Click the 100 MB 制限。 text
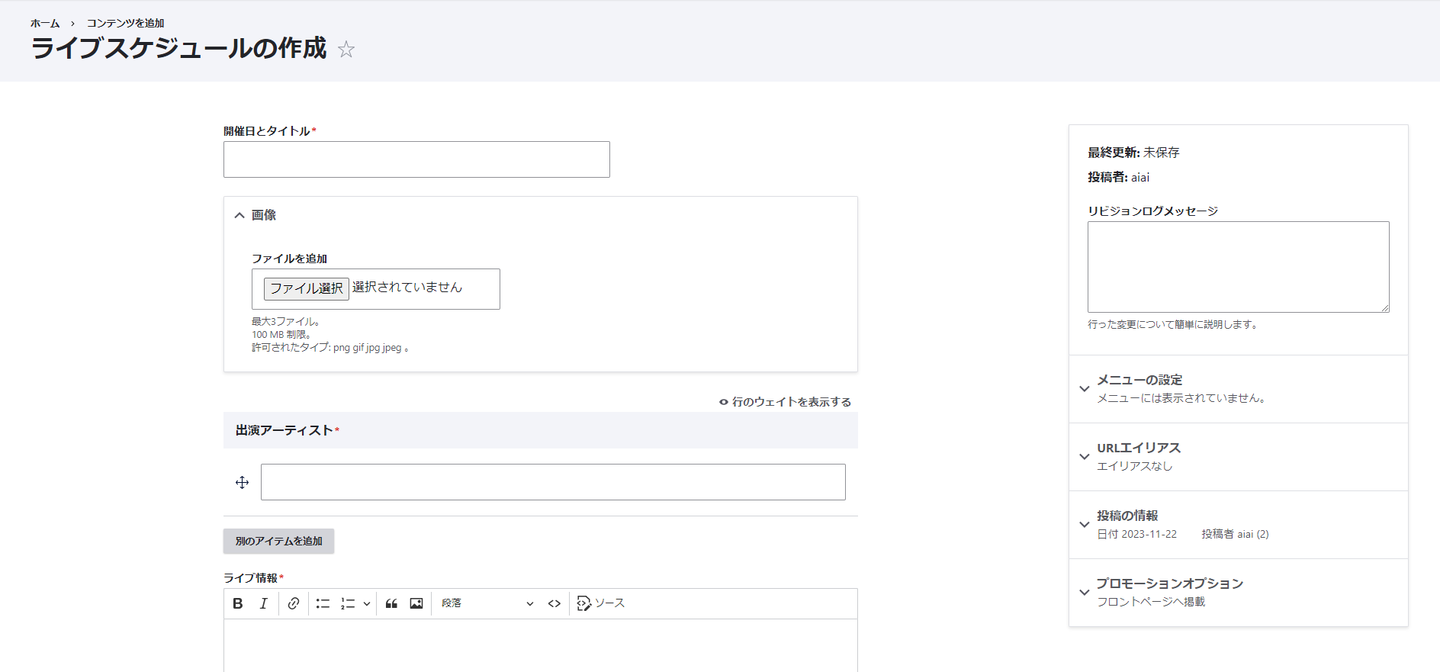1440x672 pixels. click(282, 335)
